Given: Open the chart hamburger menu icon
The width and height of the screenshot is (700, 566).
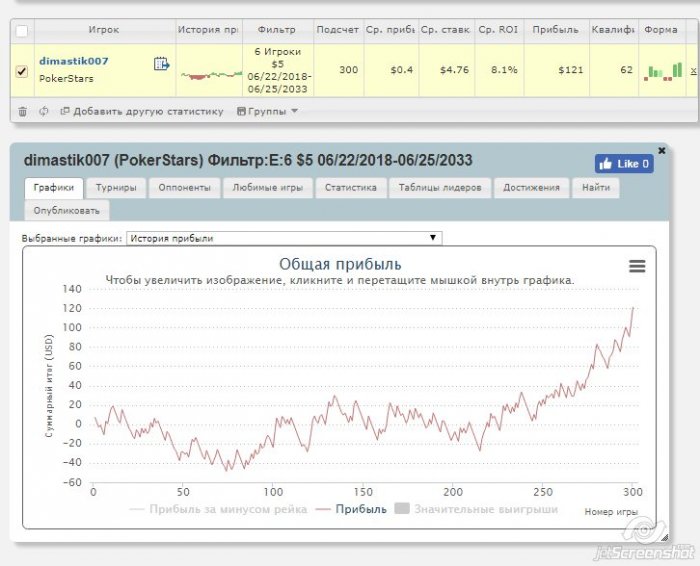Looking at the screenshot, I should tap(637, 266).
